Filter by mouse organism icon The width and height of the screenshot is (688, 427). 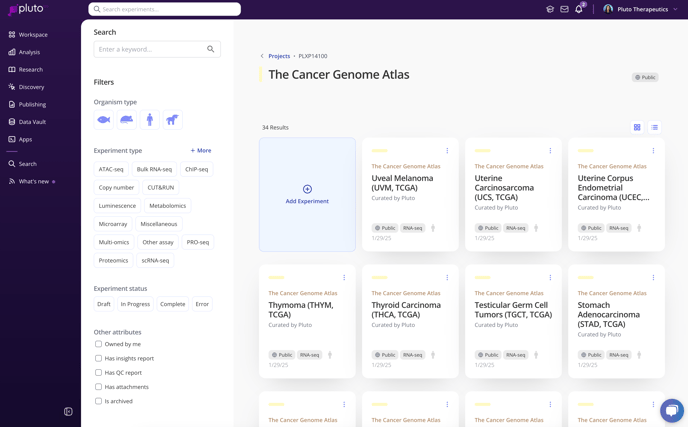coord(126,120)
